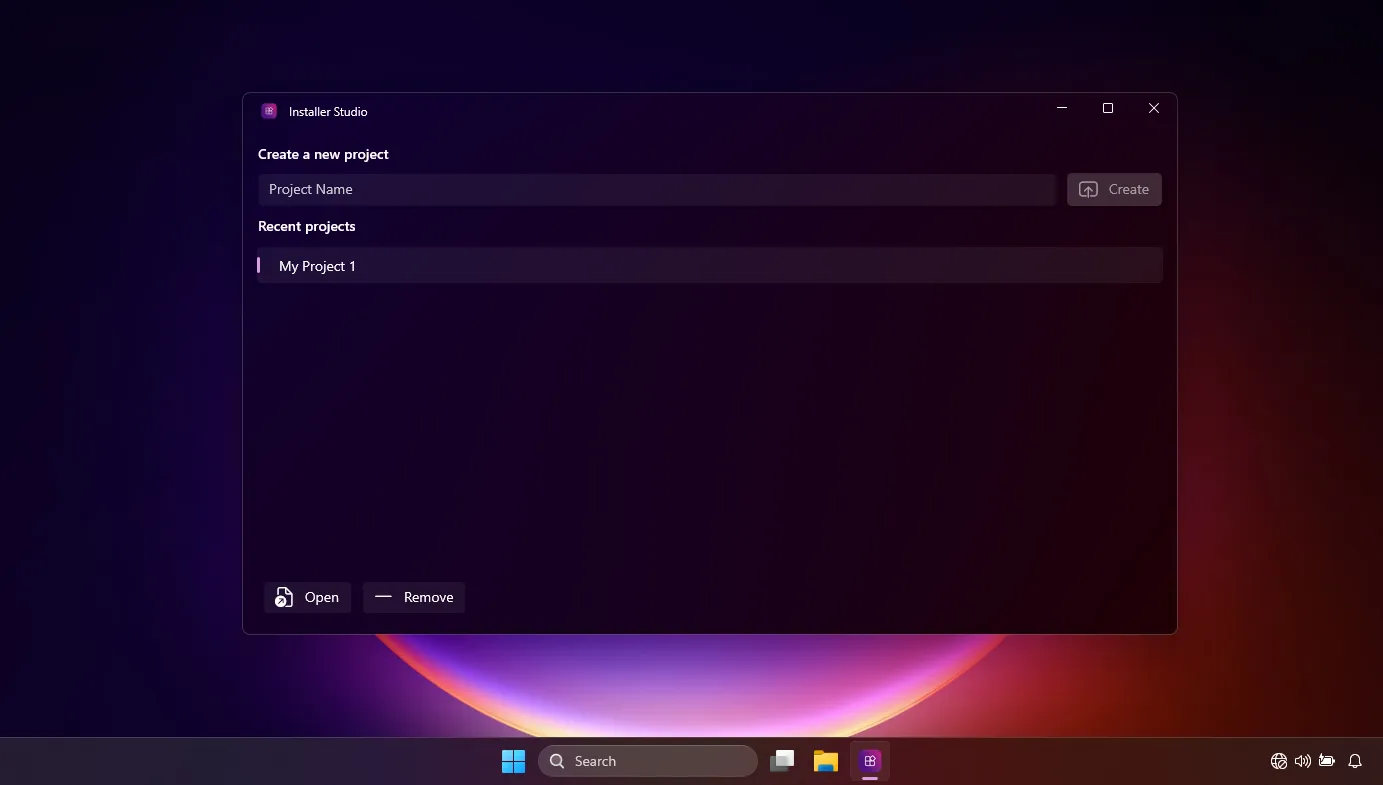Image resolution: width=1383 pixels, height=785 pixels.
Task: Click the magnifier icon in the Search box
Action: (x=557, y=761)
